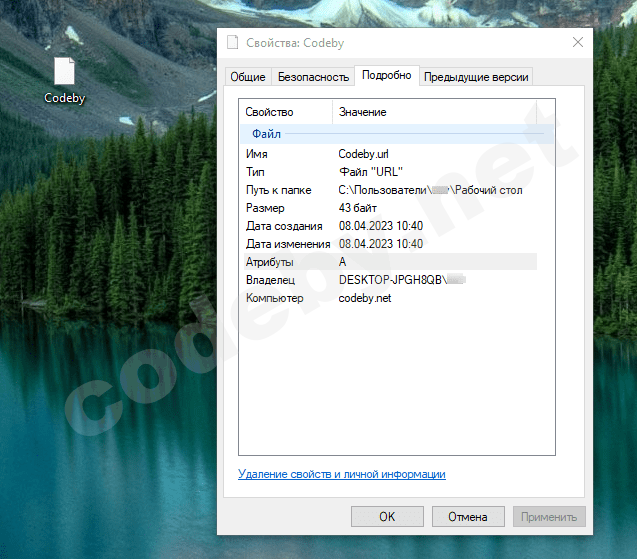
Task: Click the document icon in dialog title bar
Action: pyautogui.click(x=232, y=42)
